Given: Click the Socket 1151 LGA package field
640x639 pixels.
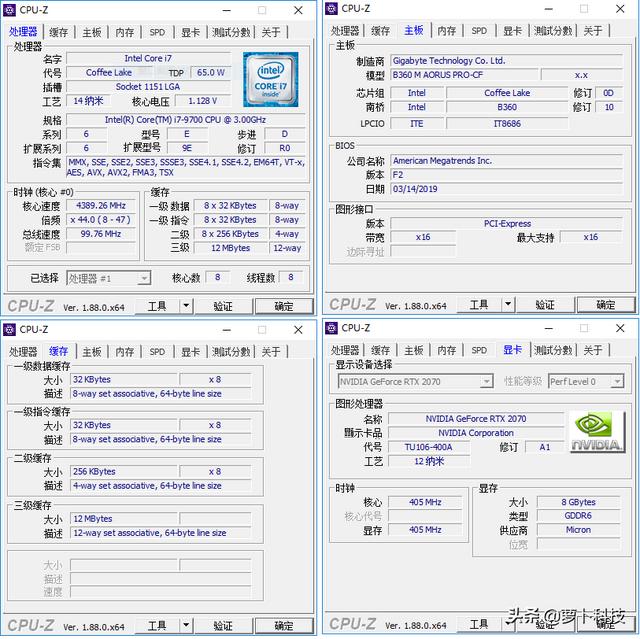Looking at the screenshot, I should coord(148,87).
